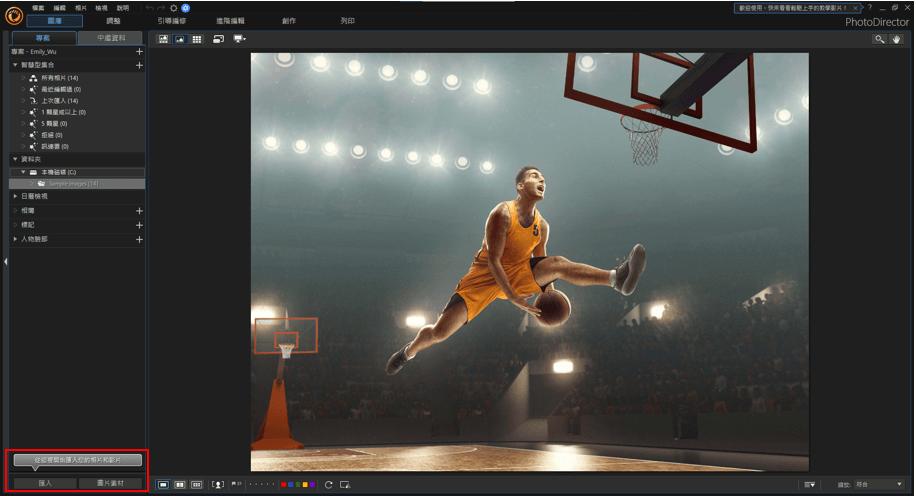This screenshot has height=496, width=916.
Task: Switch to compare two photos layout
Action: [x=180, y=484]
